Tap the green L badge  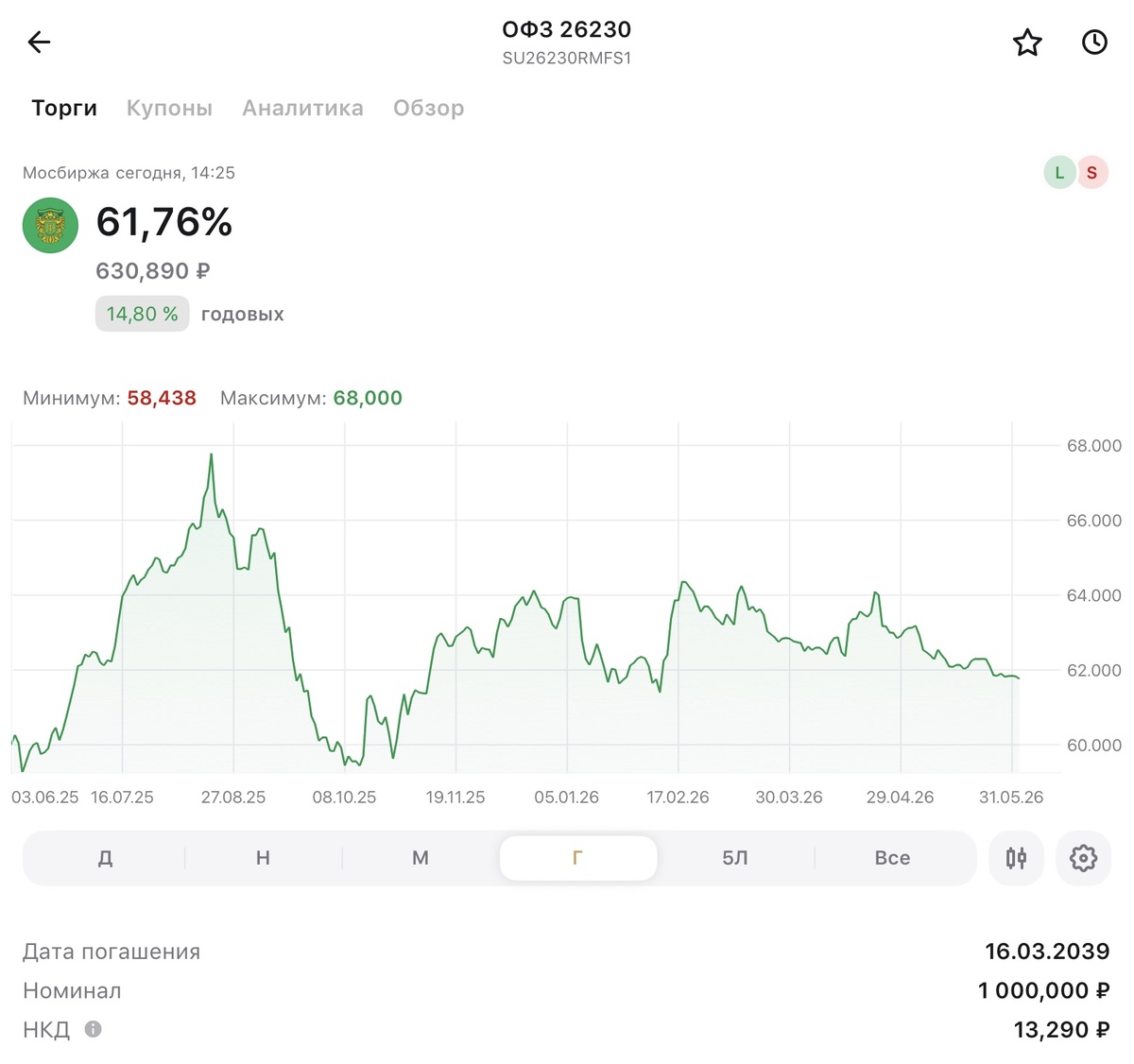click(1059, 173)
